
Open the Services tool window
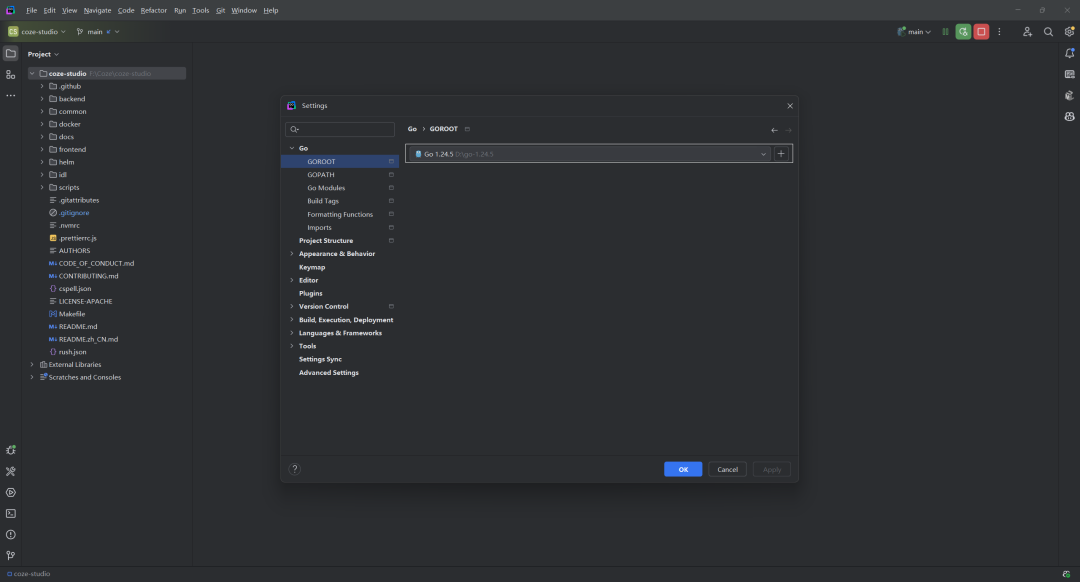(10, 492)
